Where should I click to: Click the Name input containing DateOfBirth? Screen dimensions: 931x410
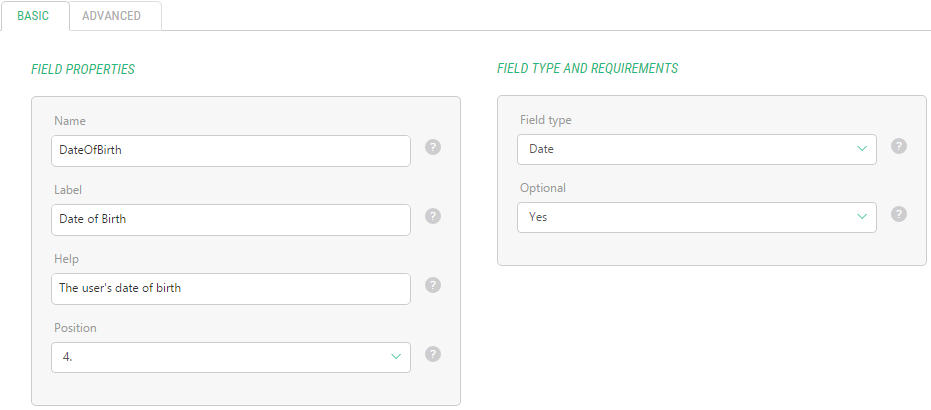coord(230,151)
